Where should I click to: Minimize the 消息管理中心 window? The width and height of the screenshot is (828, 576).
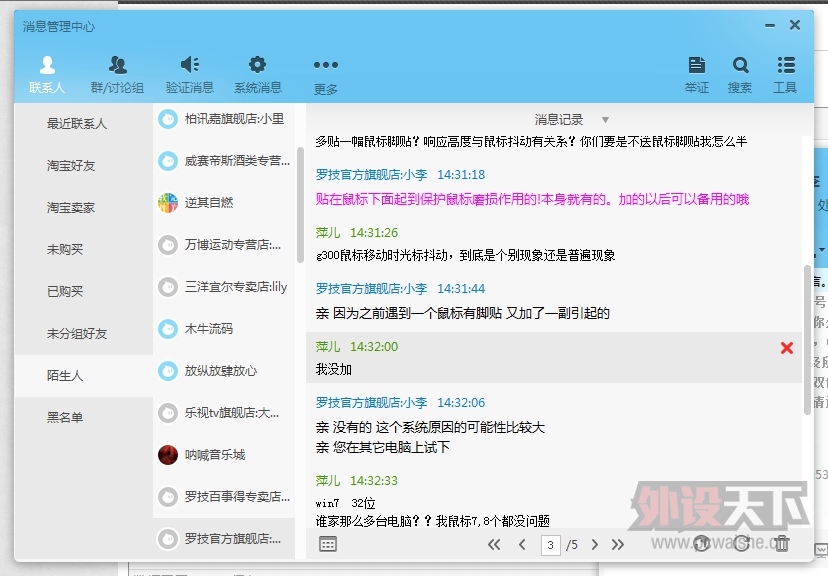tap(770, 25)
